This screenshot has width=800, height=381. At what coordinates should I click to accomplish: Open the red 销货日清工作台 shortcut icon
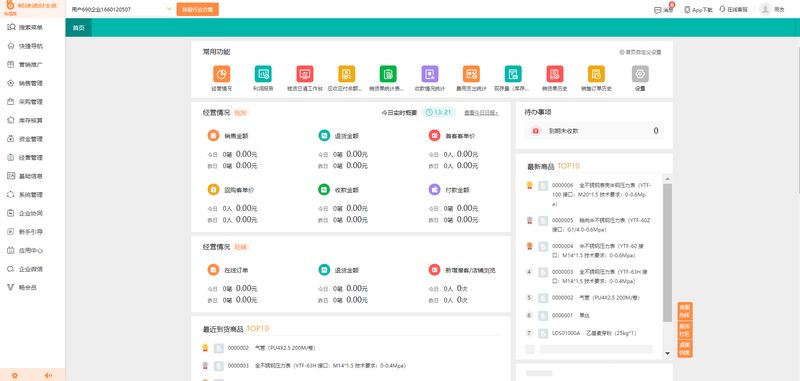click(x=305, y=74)
